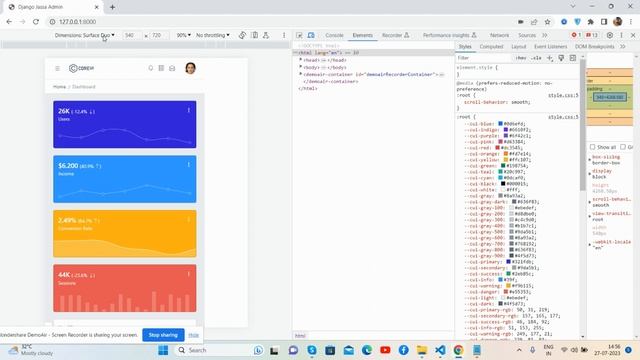Open options menu on the $6.200 Income card

coord(189,165)
